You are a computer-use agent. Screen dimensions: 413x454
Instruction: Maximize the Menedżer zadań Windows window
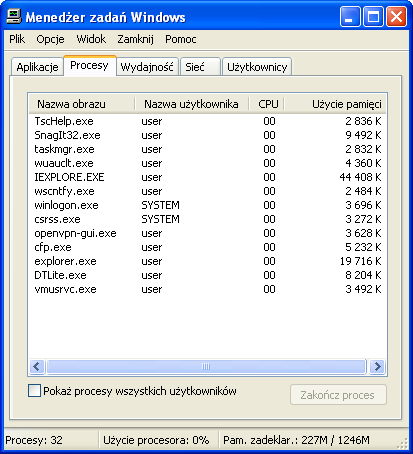[373, 17]
